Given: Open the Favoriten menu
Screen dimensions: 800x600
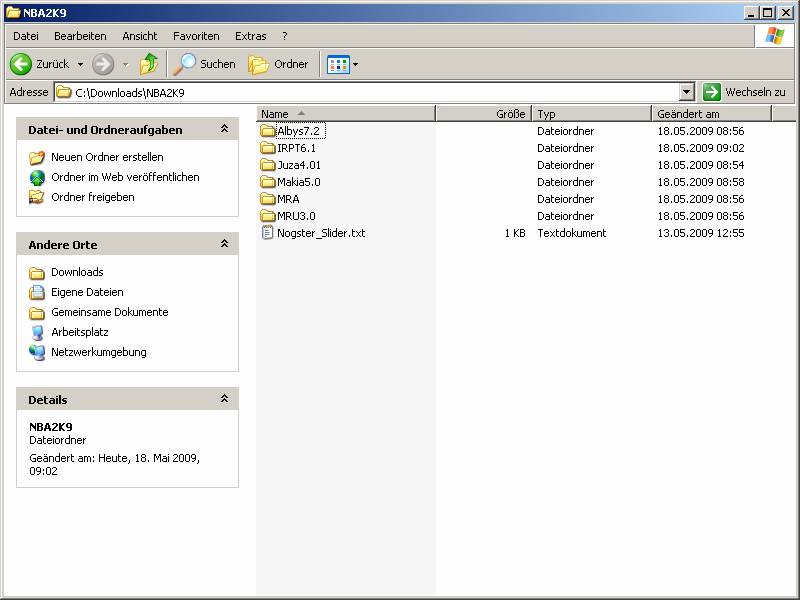Looking at the screenshot, I should (196, 36).
